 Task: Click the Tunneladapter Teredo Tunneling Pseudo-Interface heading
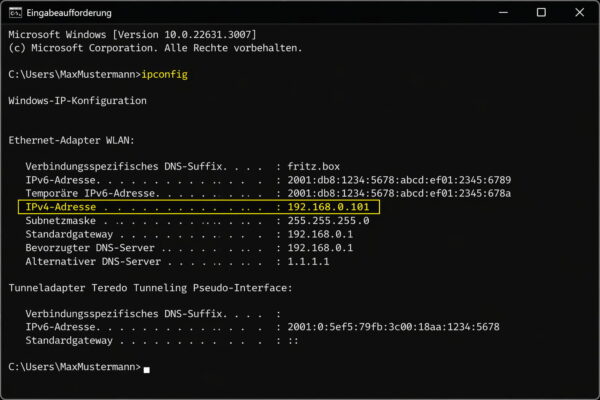click(x=150, y=288)
